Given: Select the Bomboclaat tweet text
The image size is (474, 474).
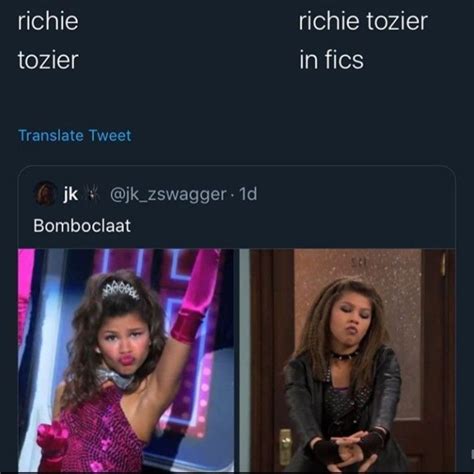Looking at the screenshot, I should click(82, 226).
